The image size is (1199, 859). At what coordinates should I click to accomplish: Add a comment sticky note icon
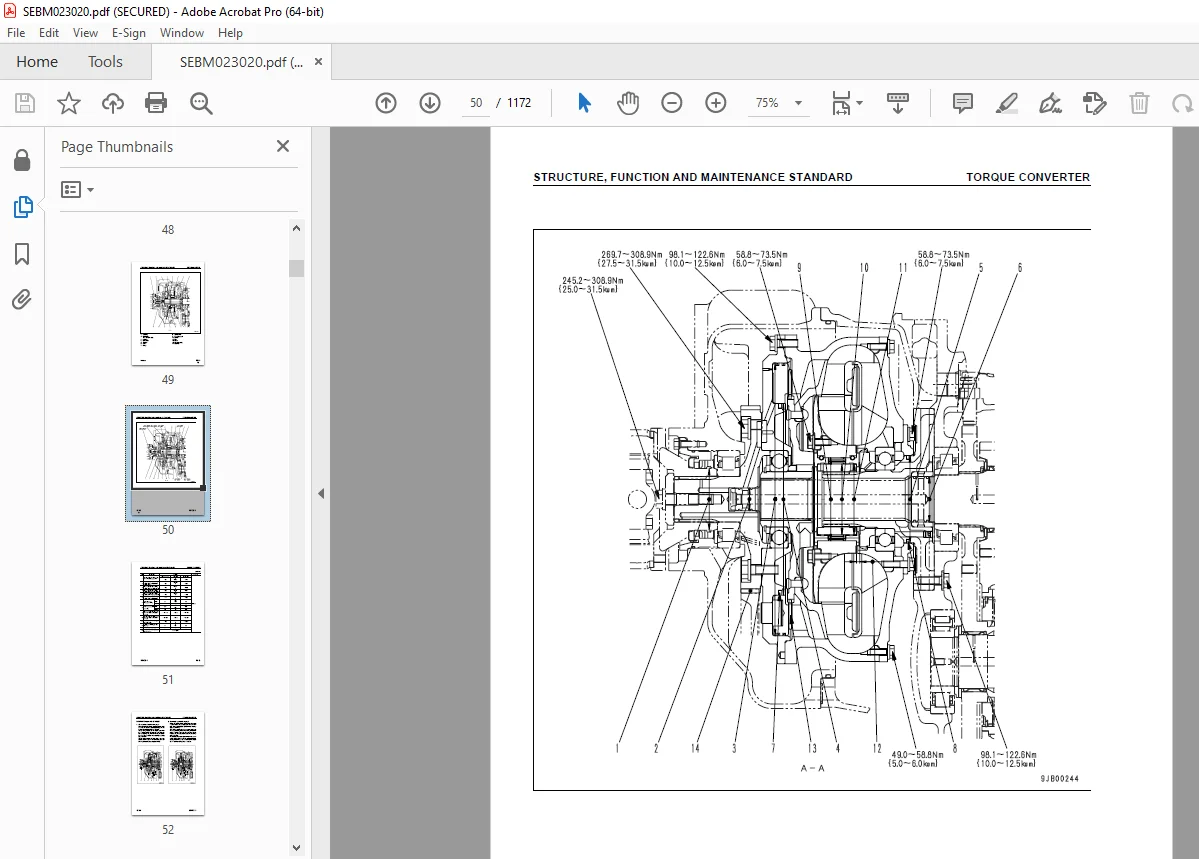963,102
